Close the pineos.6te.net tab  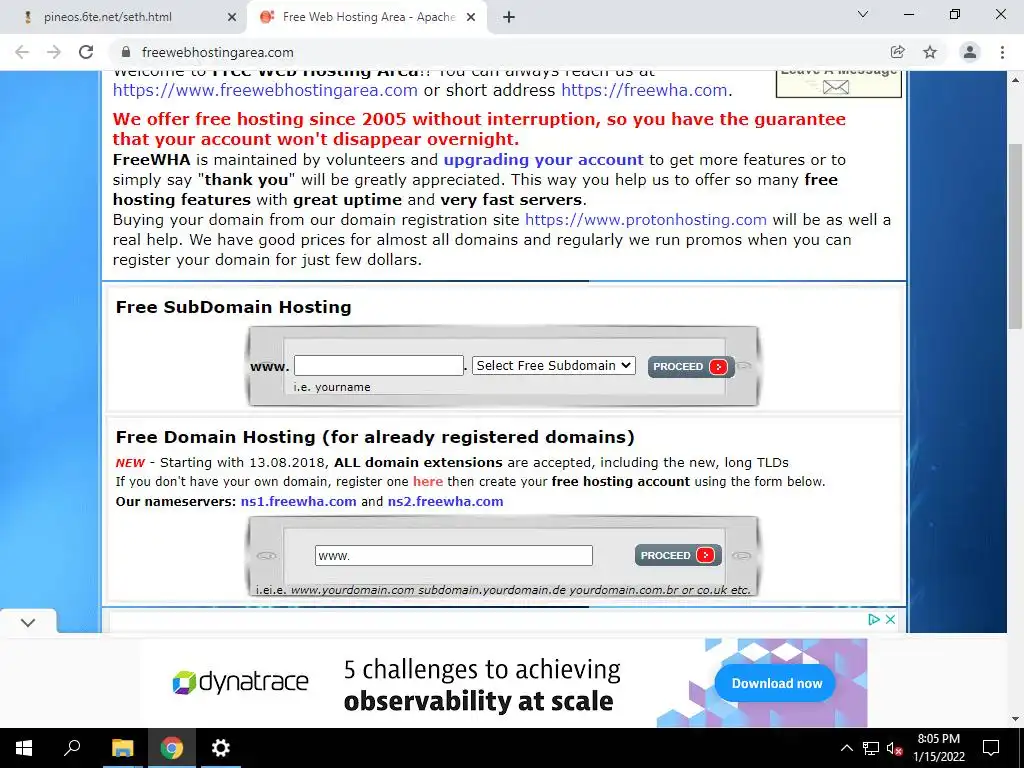pyautogui.click(x=232, y=18)
